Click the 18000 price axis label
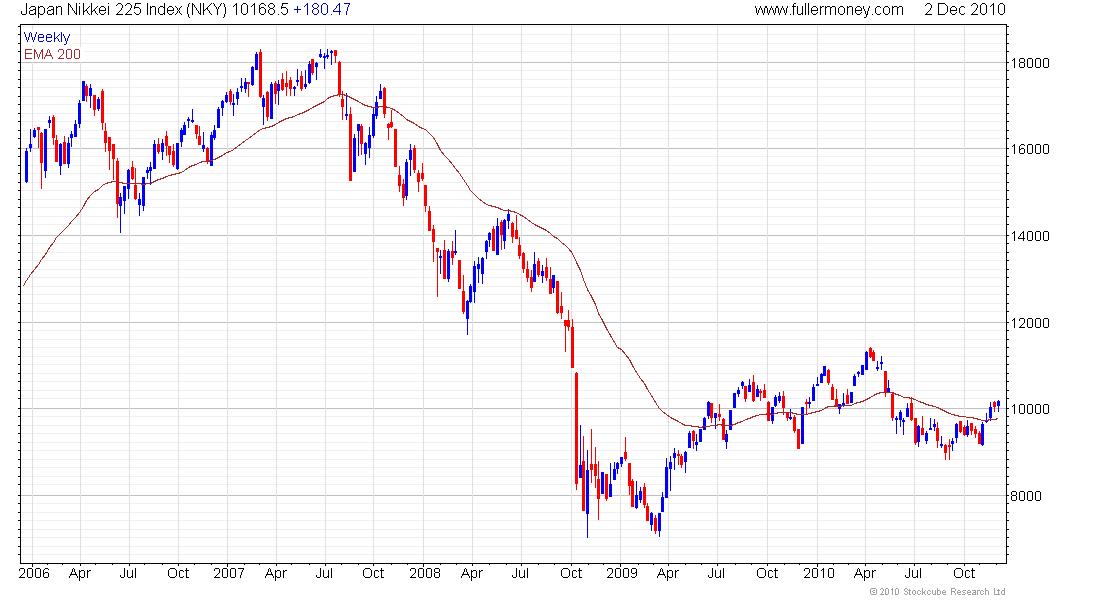1100x600 pixels. 1030,63
